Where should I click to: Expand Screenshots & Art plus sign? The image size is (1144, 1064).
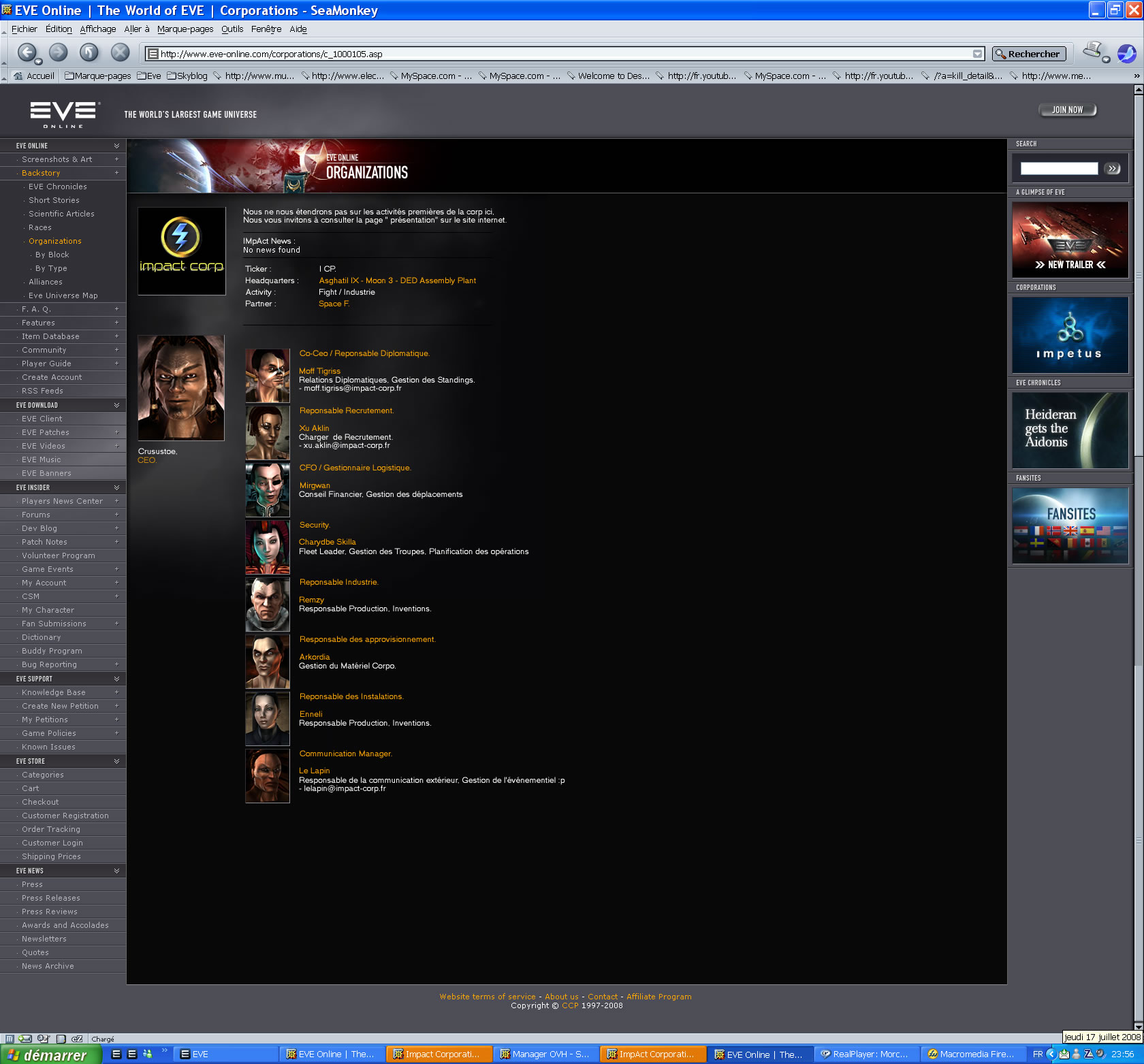point(116,159)
